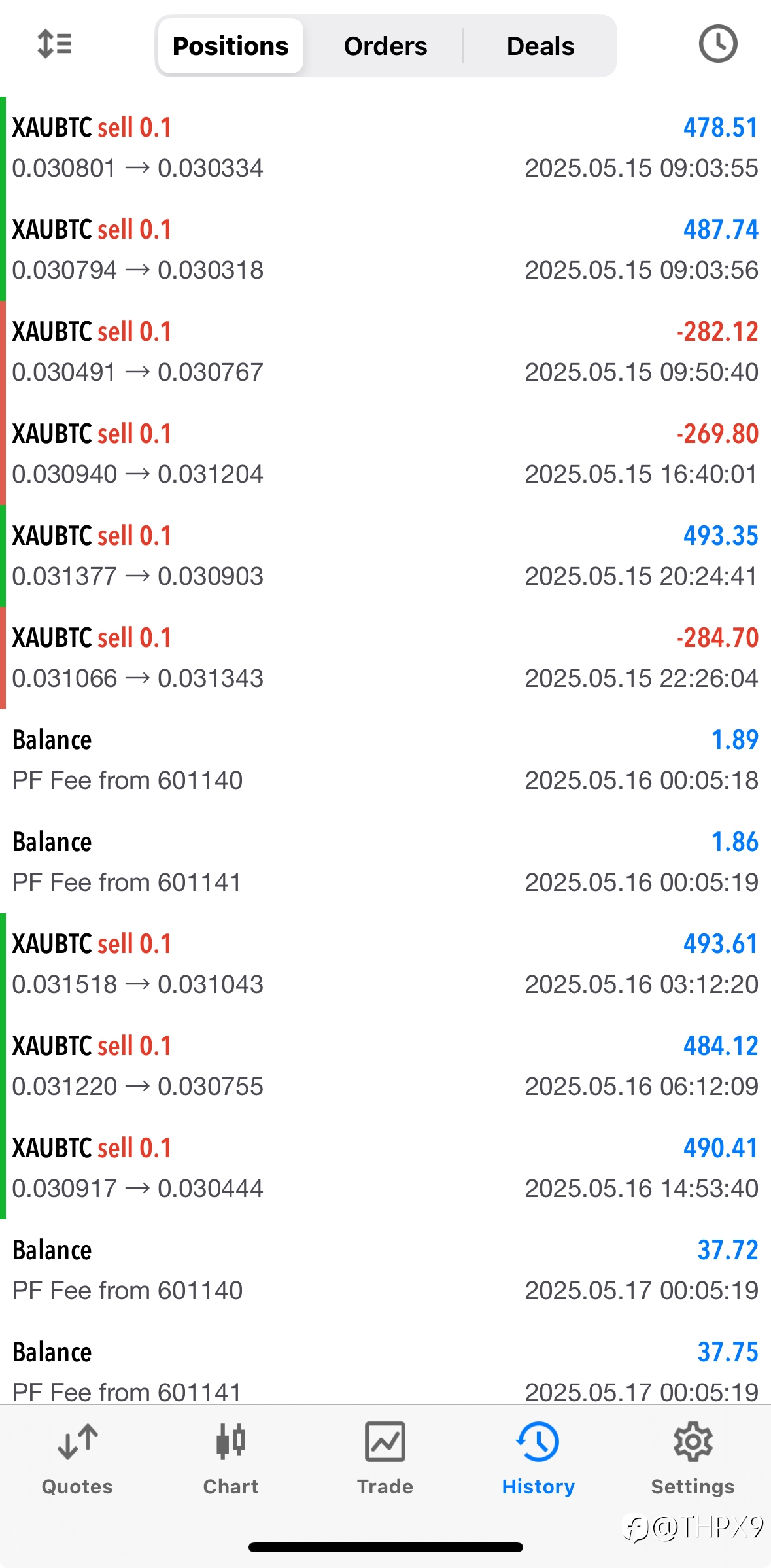Tap the timestamp 2025.05.15 20:24:41
The image size is (771, 1568).
(x=642, y=576)
